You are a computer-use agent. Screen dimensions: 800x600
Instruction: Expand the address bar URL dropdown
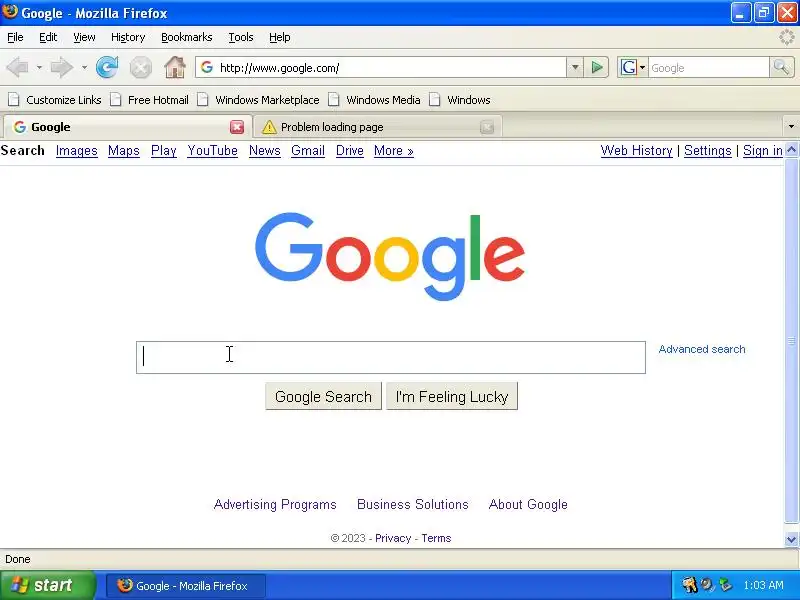click(x=575, y=67)
